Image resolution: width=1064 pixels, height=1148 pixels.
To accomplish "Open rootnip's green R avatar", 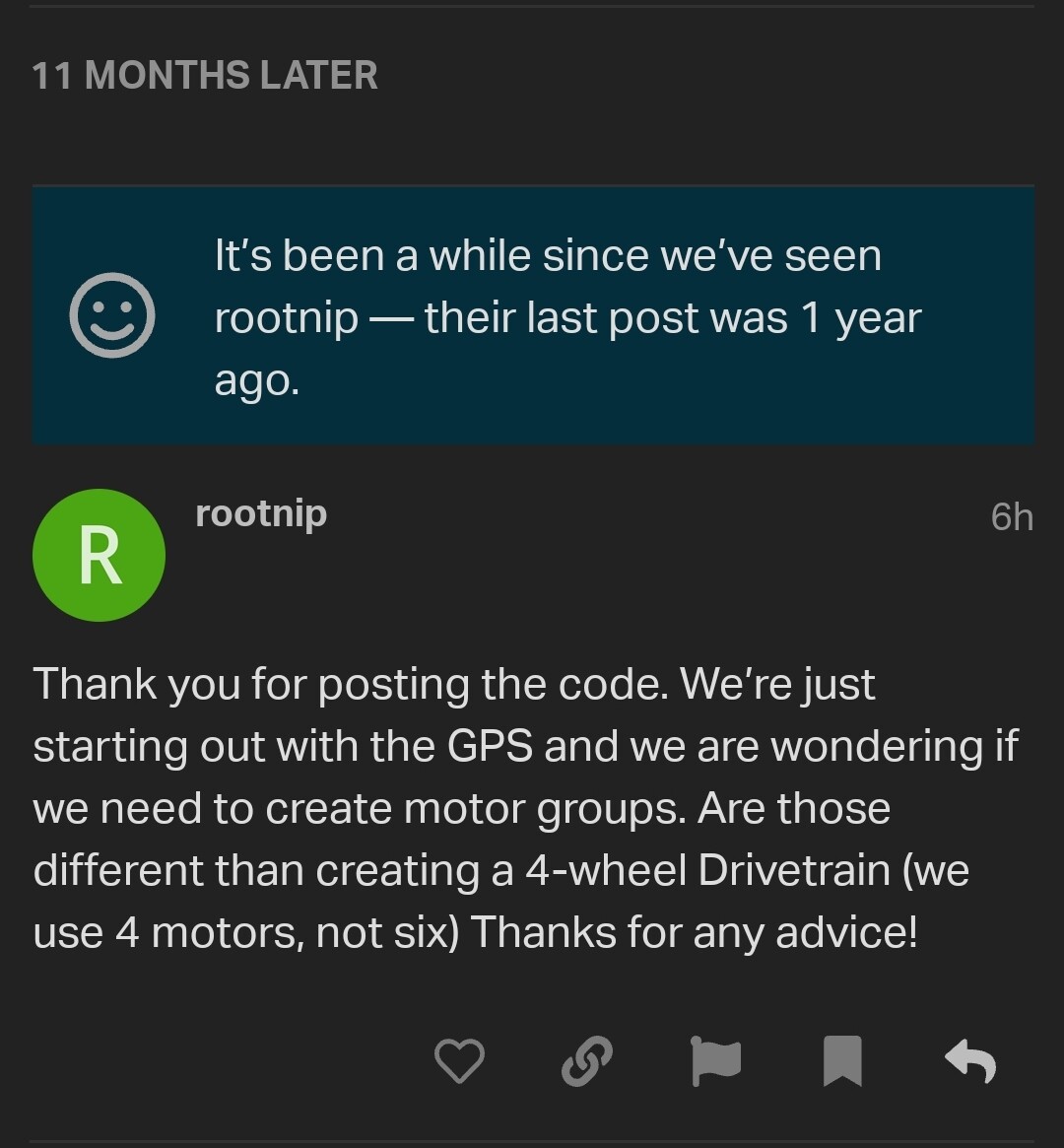I will tap(99, 555).
